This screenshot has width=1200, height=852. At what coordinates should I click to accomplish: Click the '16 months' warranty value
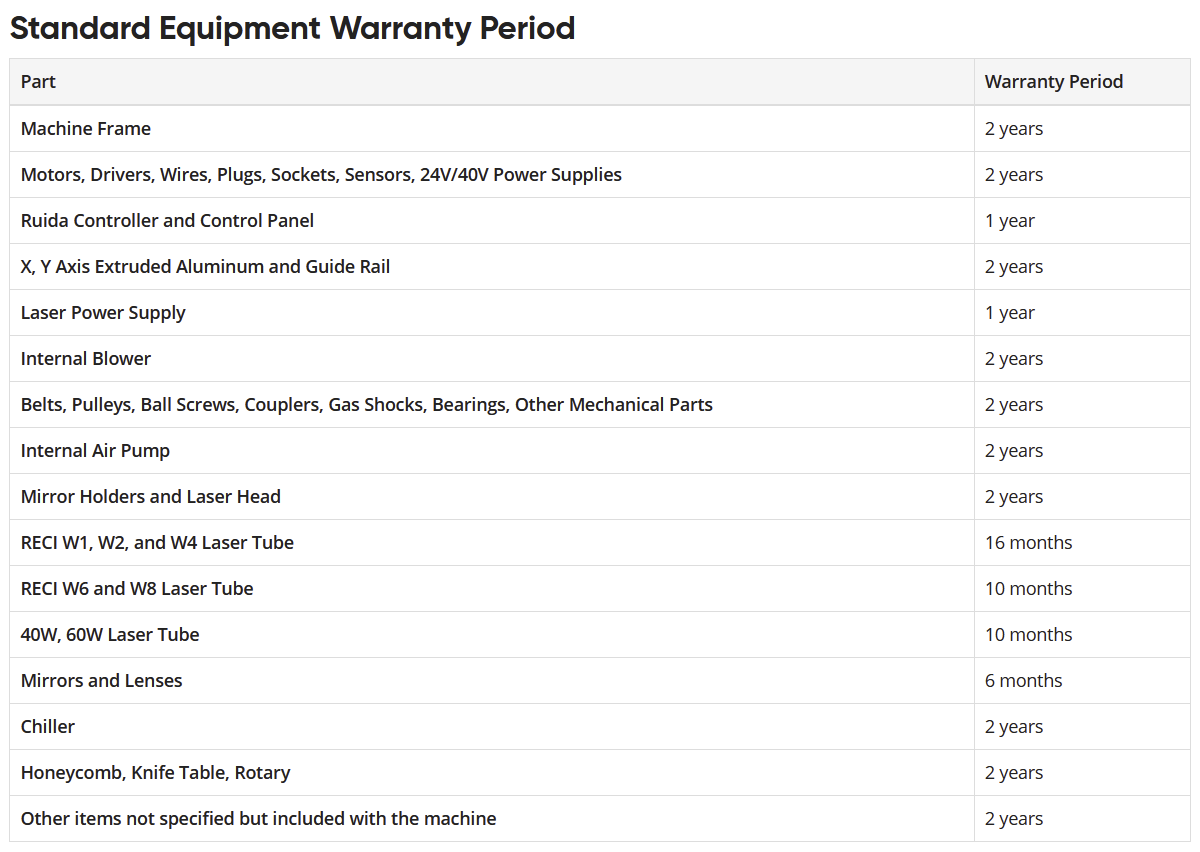pyautogui.click(x=1028, y=543)
